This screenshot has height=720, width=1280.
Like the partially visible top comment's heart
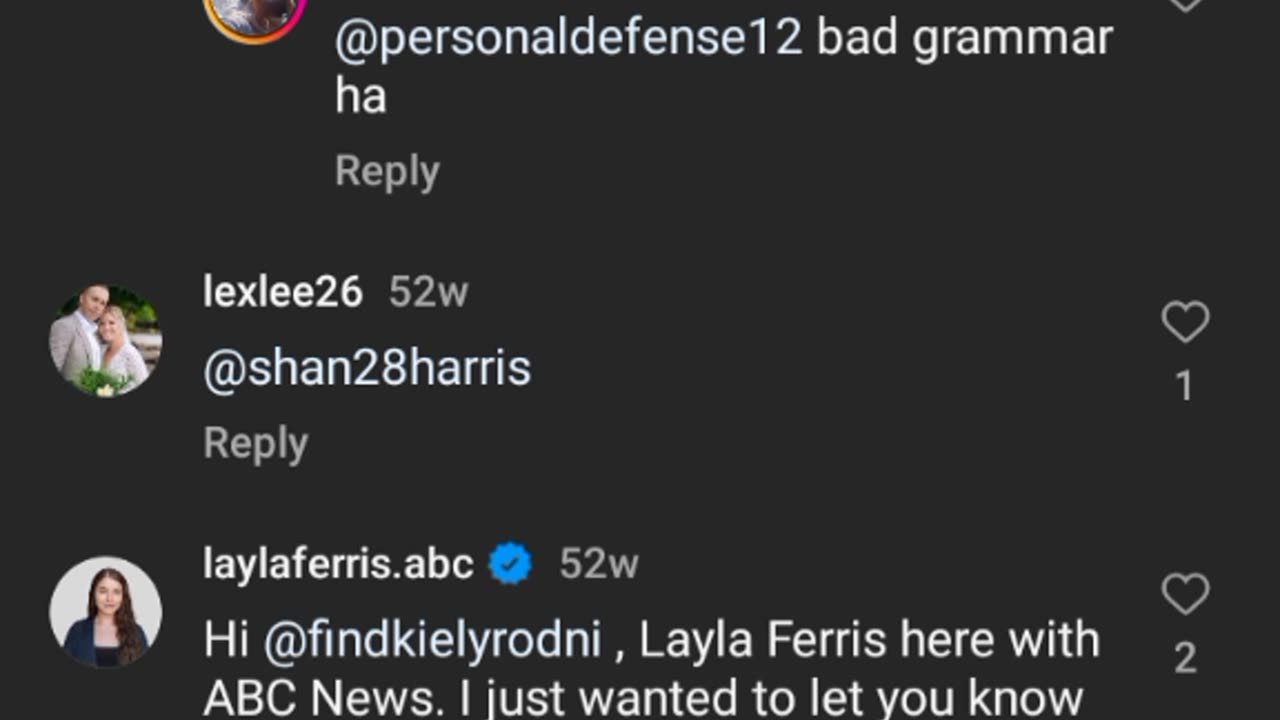tap(1185, 3)
